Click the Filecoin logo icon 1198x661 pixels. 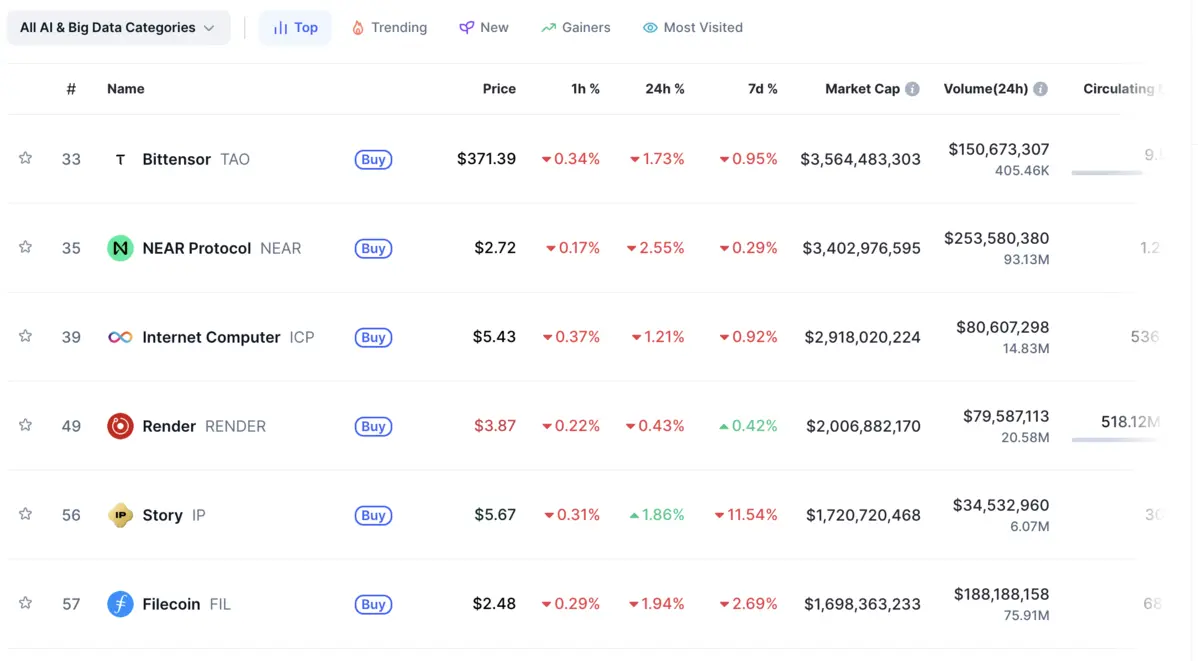[x=120, y=604]
